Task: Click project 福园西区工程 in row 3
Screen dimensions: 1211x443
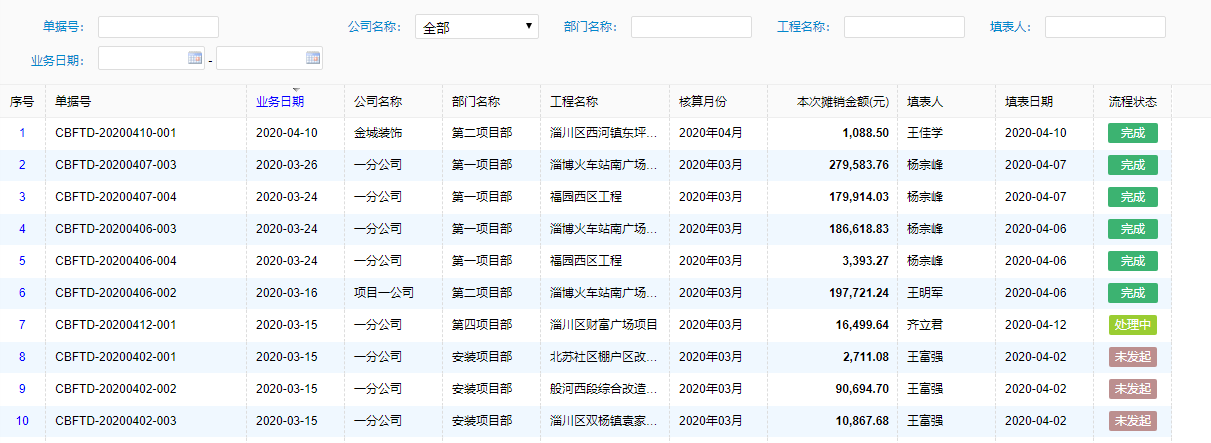Action: 586,197
